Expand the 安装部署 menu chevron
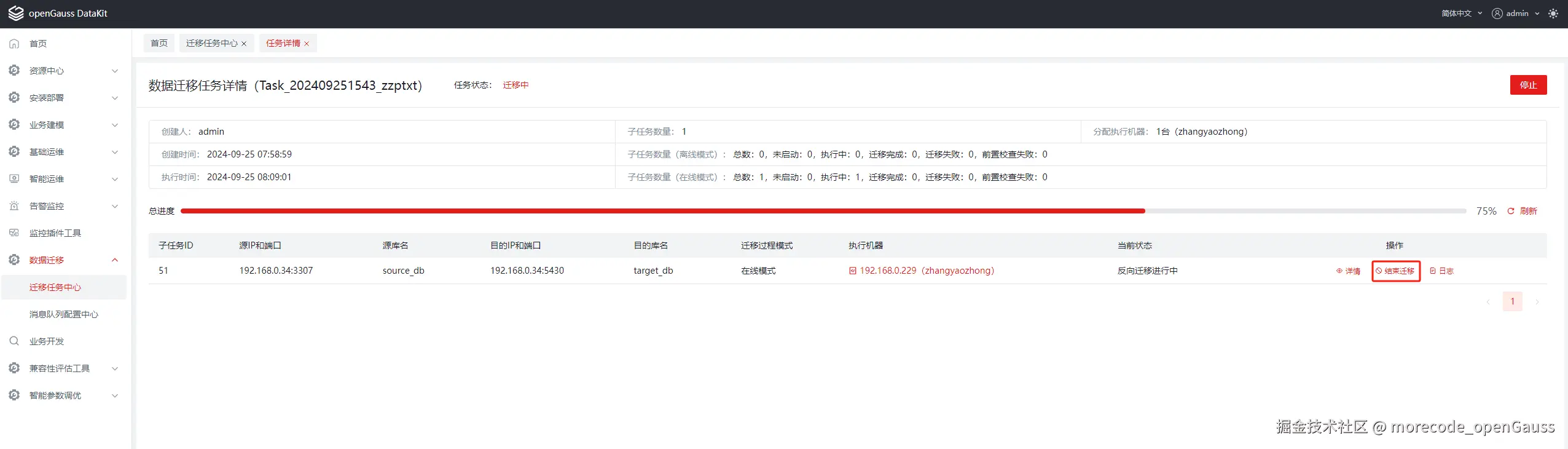1568x449 pixels. click(115, 98)
